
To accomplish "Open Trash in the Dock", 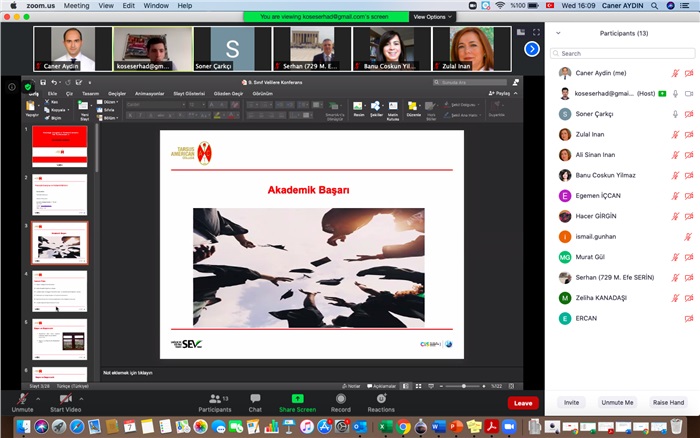I will tap(677, 427).
